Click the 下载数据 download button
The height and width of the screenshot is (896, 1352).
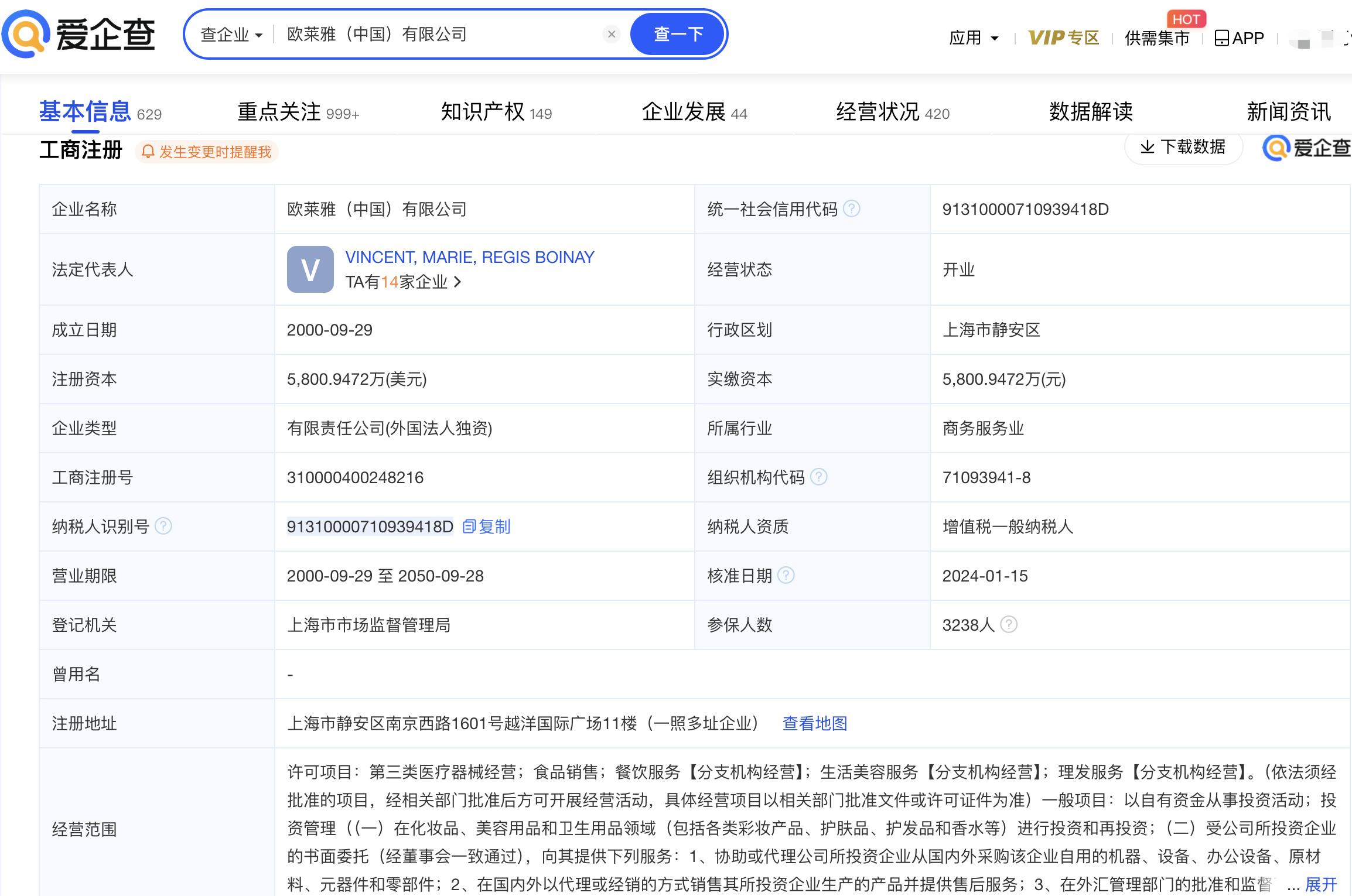1183,147
